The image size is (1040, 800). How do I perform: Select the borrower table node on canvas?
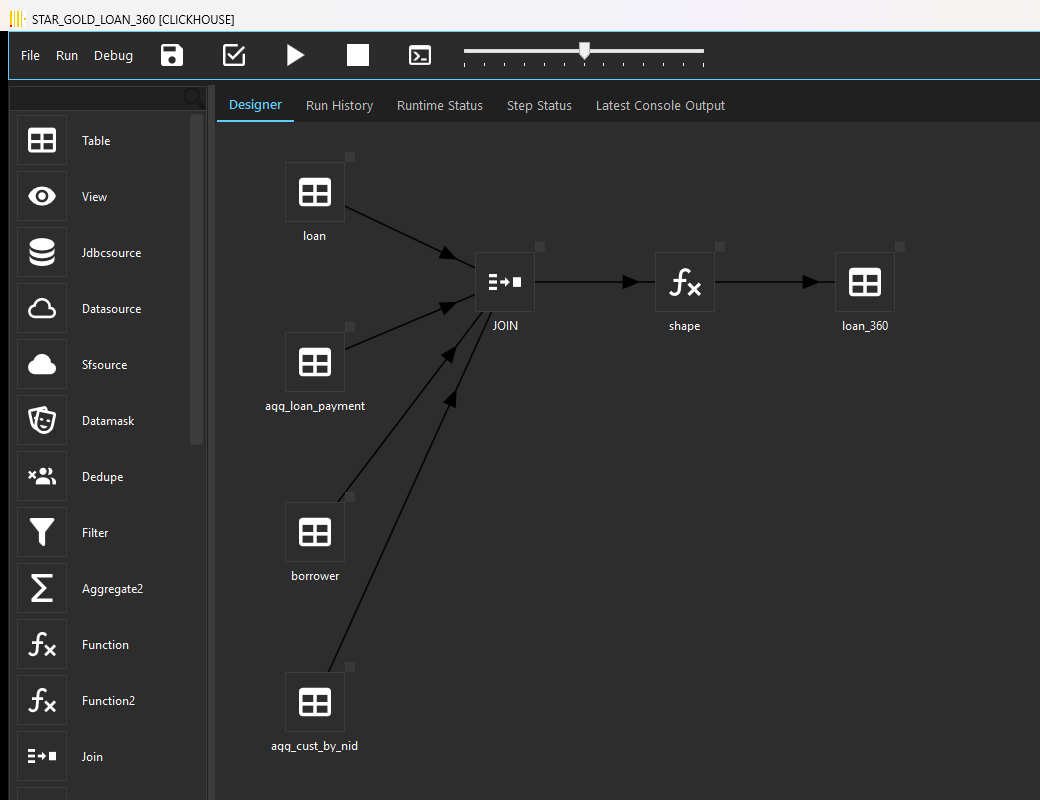coord(315,532)
